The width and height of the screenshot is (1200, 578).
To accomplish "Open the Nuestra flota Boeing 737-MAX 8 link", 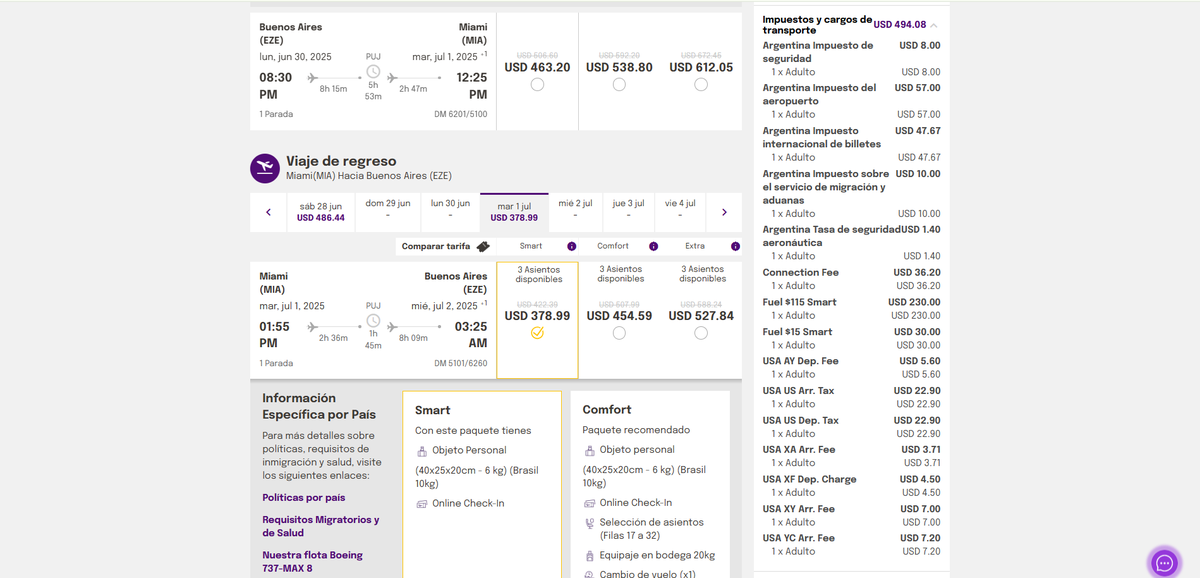I will click(312, 561).
